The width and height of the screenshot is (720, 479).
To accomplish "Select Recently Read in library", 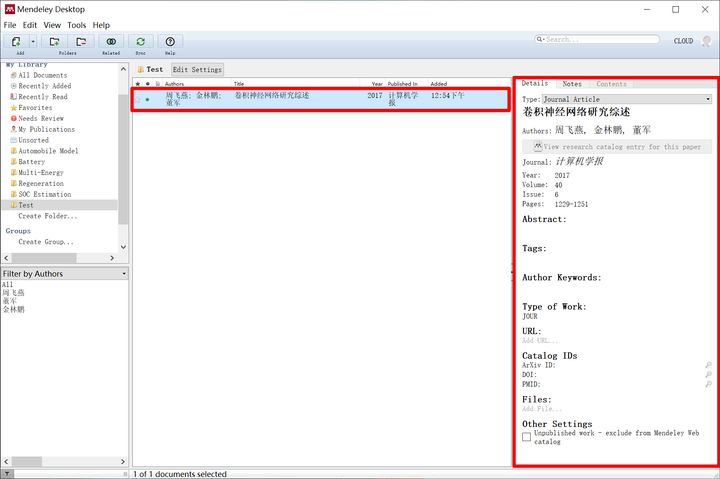I will [43, 97].
